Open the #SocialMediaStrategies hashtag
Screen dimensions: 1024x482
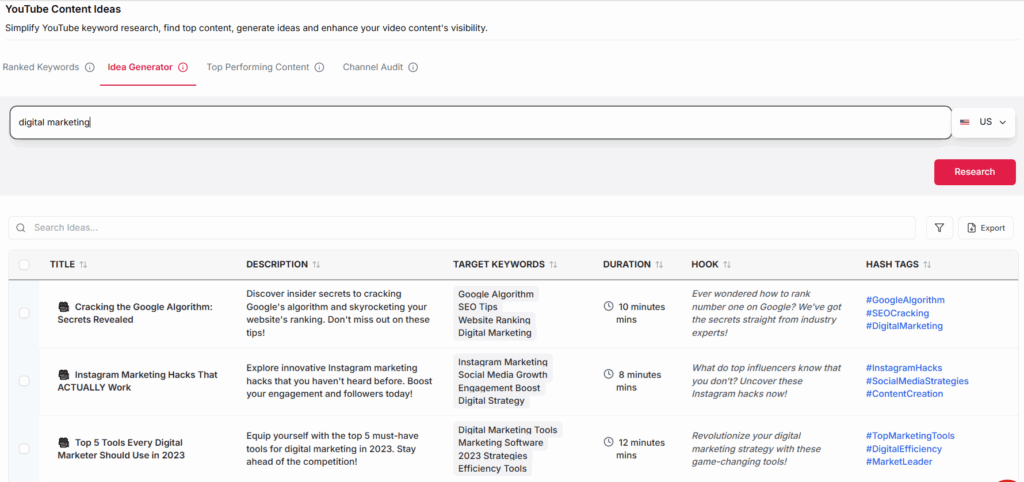pyautogui.click(x=917, y=381)
